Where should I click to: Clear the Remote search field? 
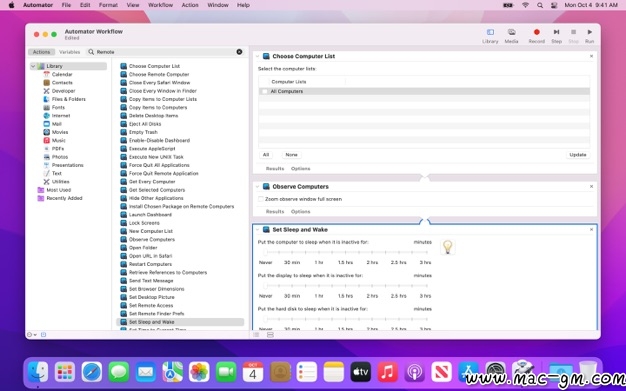coord(239,52)
